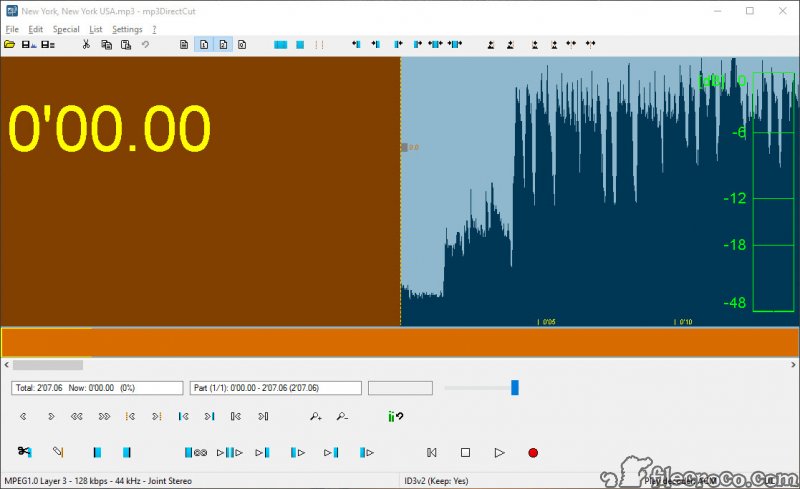This screenshot has height=489, width=800.
Task: Click the 0'05 timeline marker
Action: [x=547, y=322]
